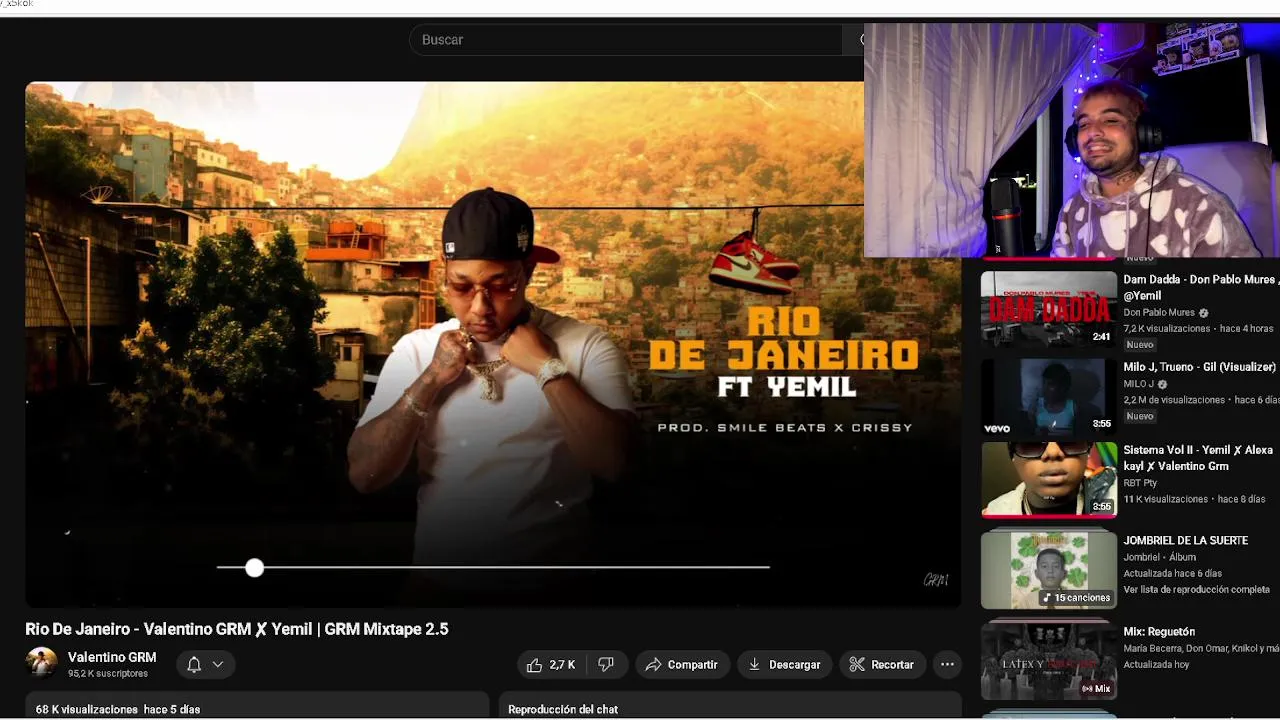Screen dimensions: 1280x720
Task: Click 'Reproducción del chat' header
Action: pyautogui.click(x=563, y=709)
